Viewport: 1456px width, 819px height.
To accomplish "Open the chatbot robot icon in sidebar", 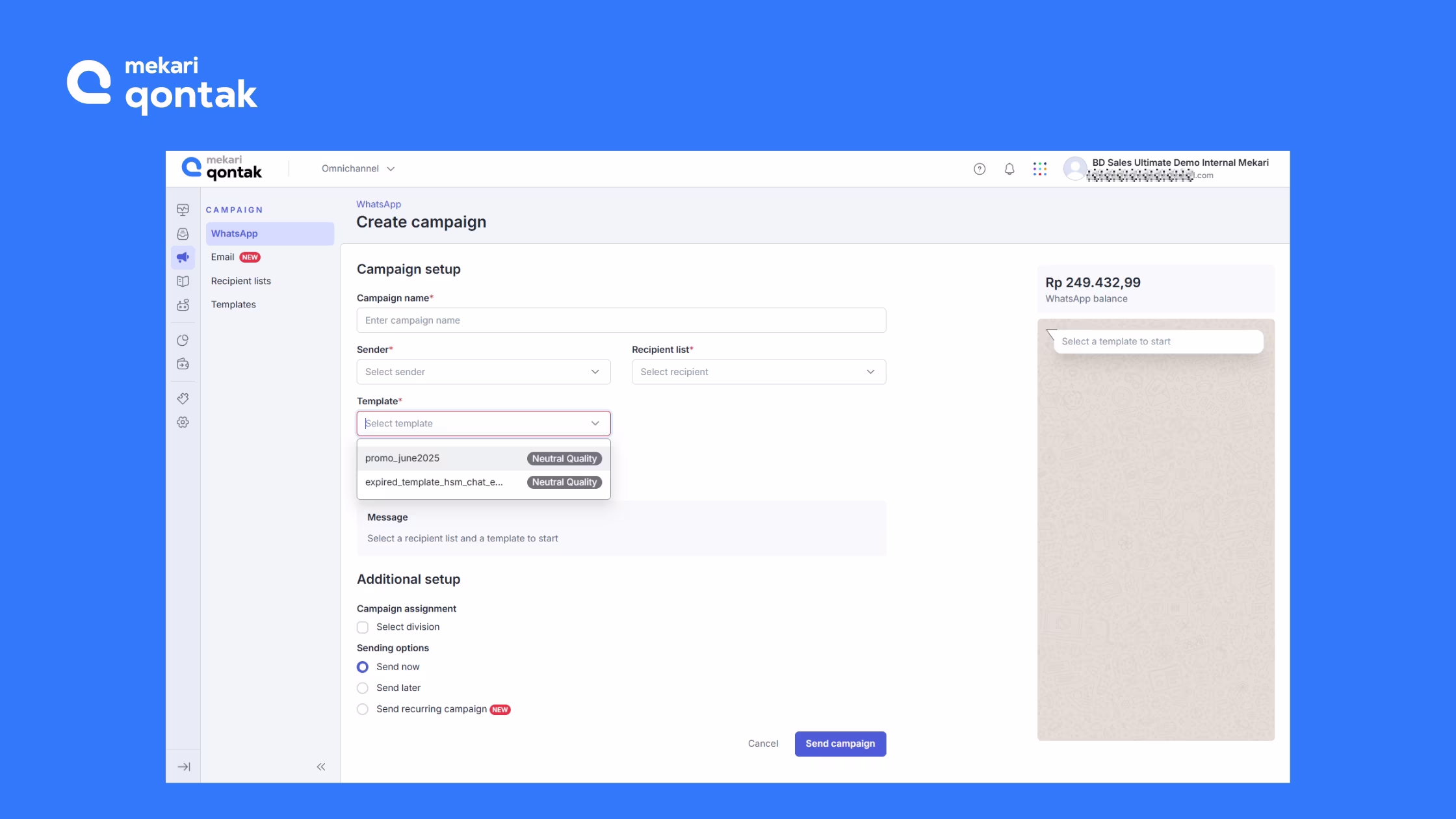I will coord(183,305).
